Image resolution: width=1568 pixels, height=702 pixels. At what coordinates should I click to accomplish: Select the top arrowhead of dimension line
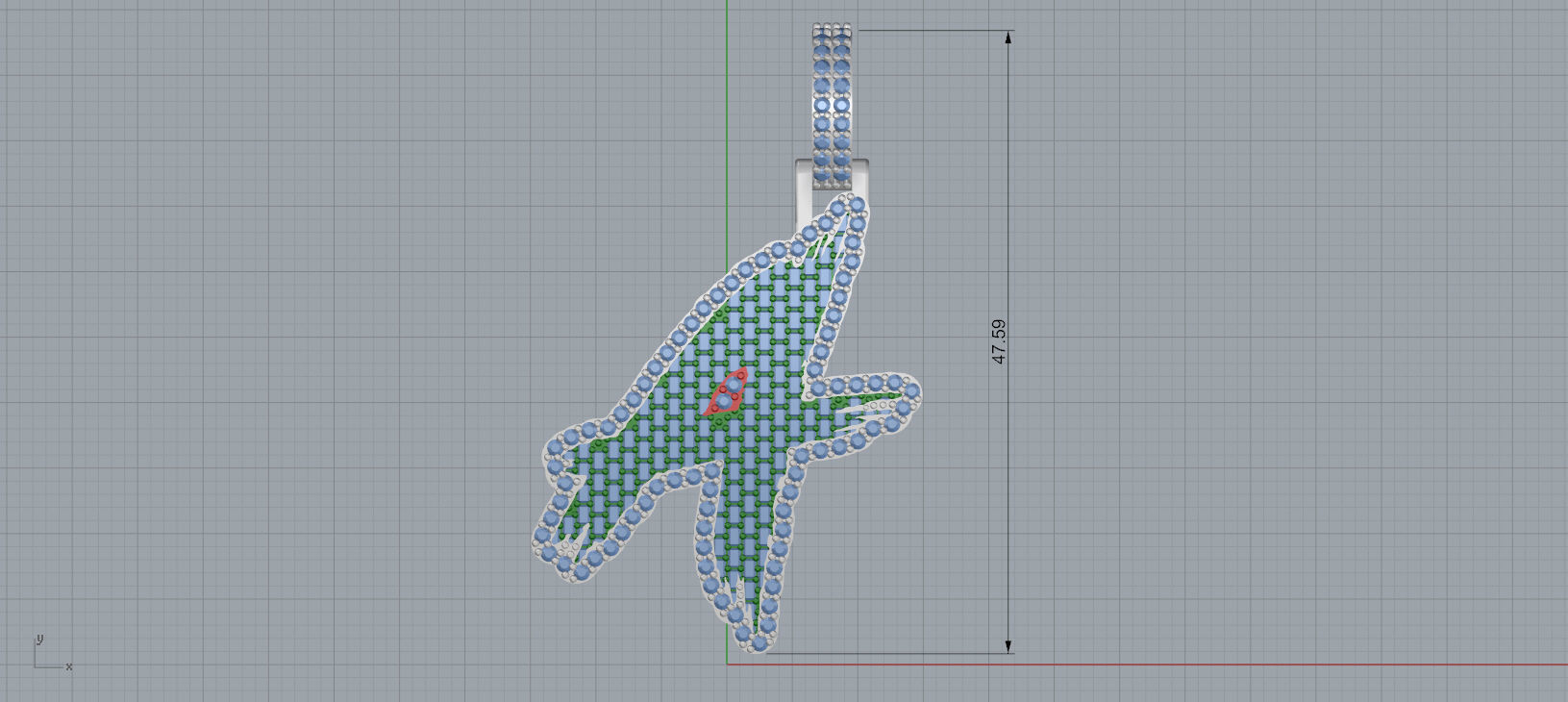point(1008,38)
